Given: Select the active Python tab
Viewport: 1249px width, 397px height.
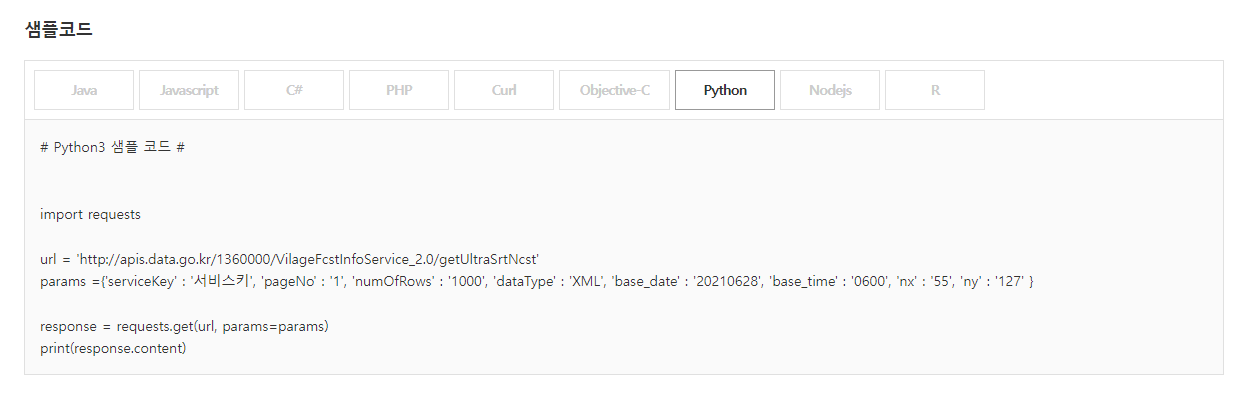Looking at the screenshot, I should click(725, 90).
